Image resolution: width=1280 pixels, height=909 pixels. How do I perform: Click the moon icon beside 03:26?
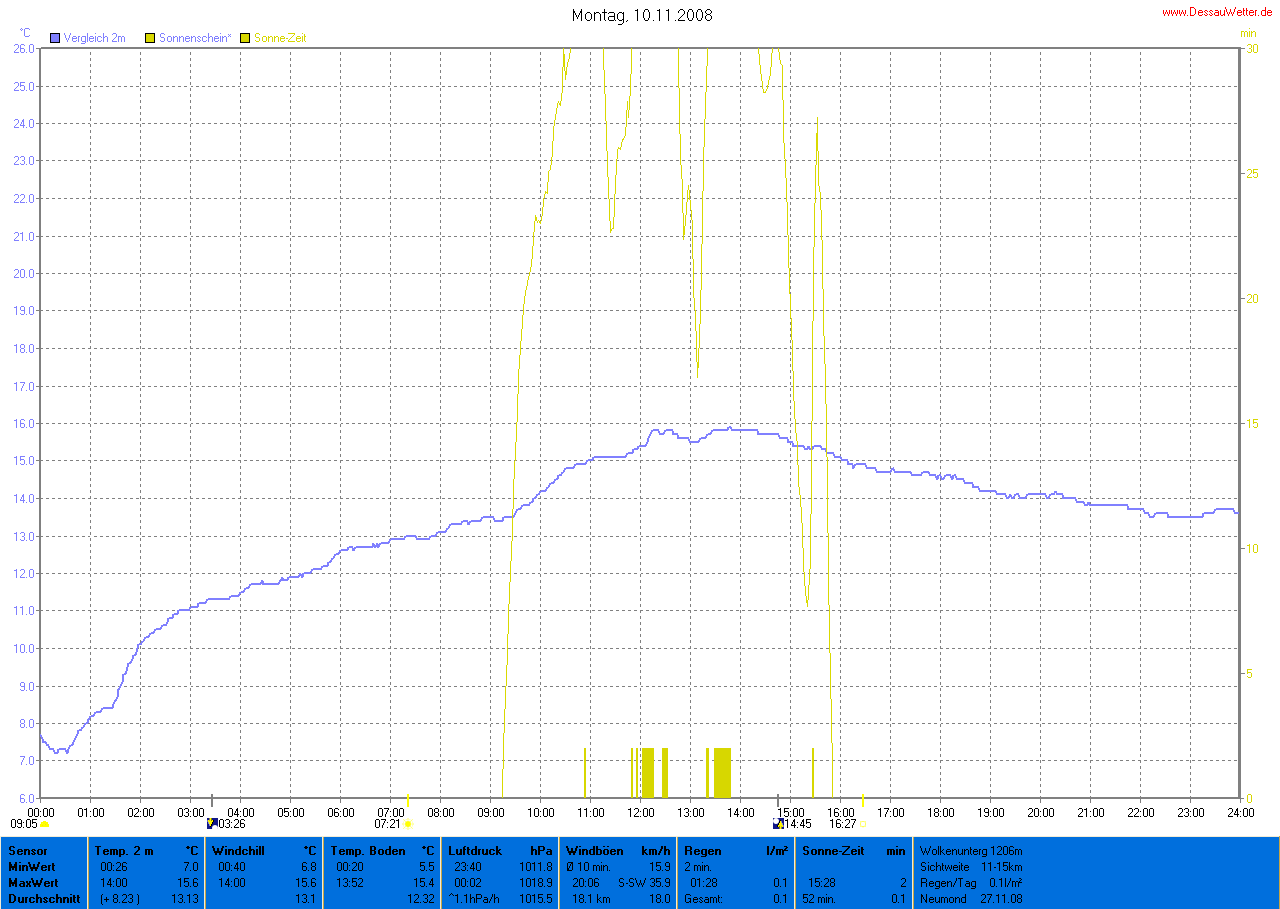(x=211, y=824)
